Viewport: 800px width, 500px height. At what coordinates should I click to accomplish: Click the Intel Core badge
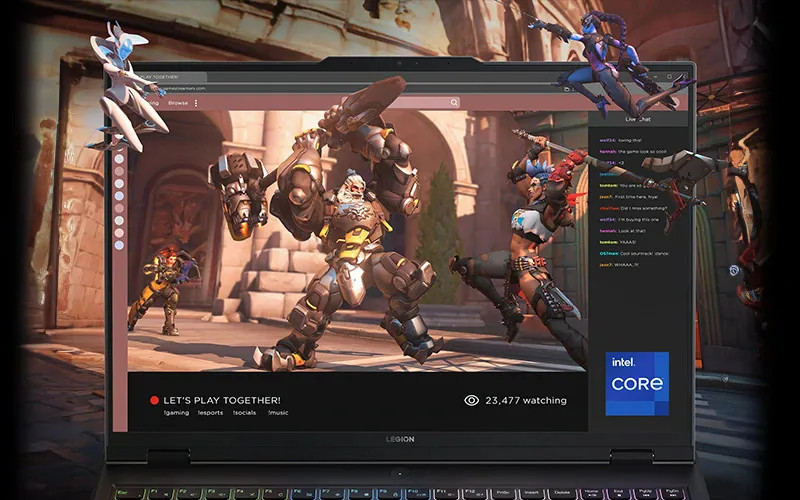click(x=637, y=383)
